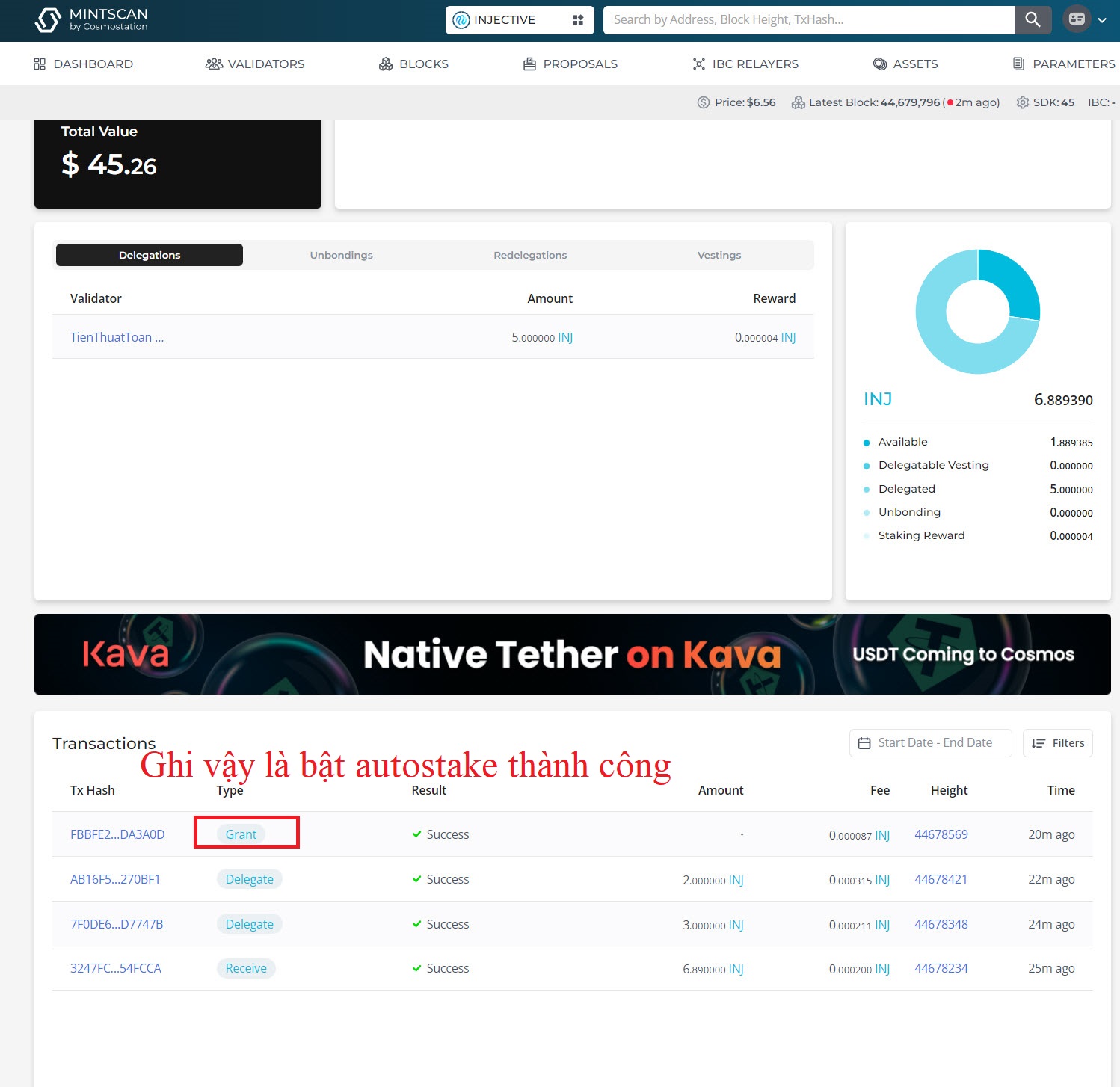This screenshot has height=1087, width=1120.
Task: Select the Vestings tab
Action: 719,255
